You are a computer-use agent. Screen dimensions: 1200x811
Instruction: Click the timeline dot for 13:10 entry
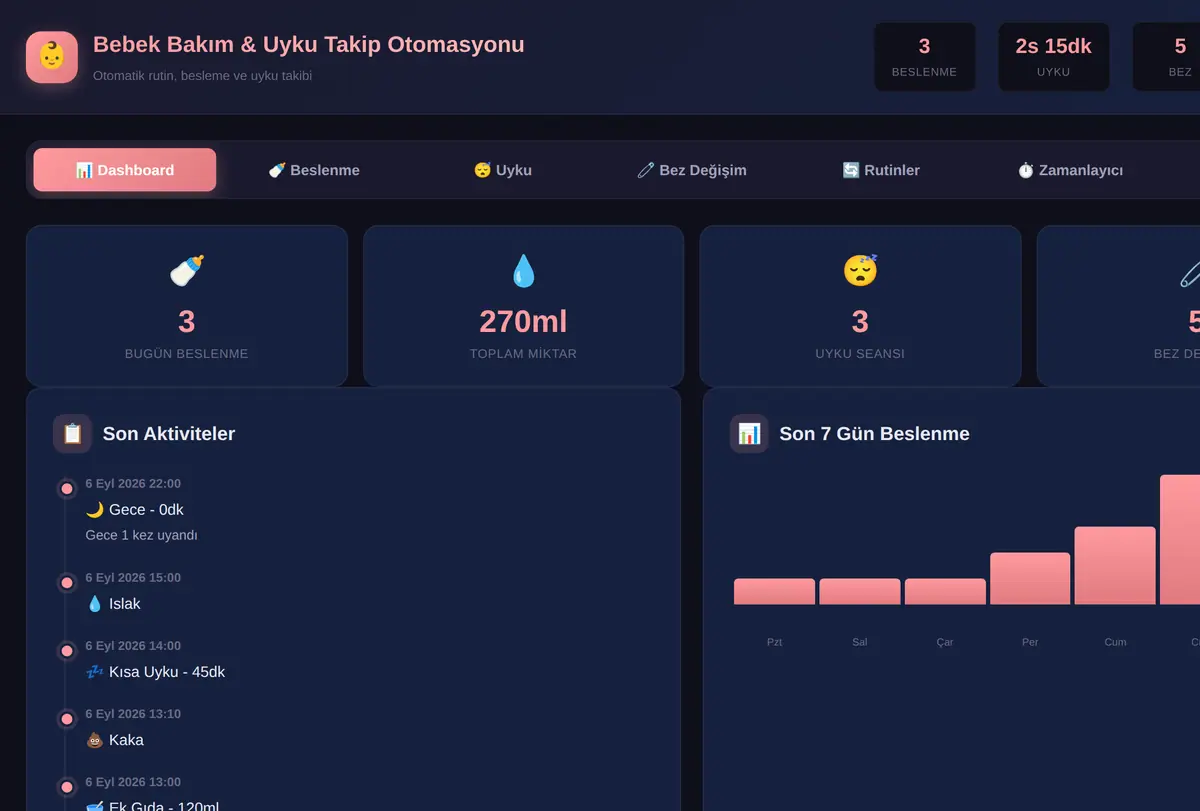tap(67, 719)
